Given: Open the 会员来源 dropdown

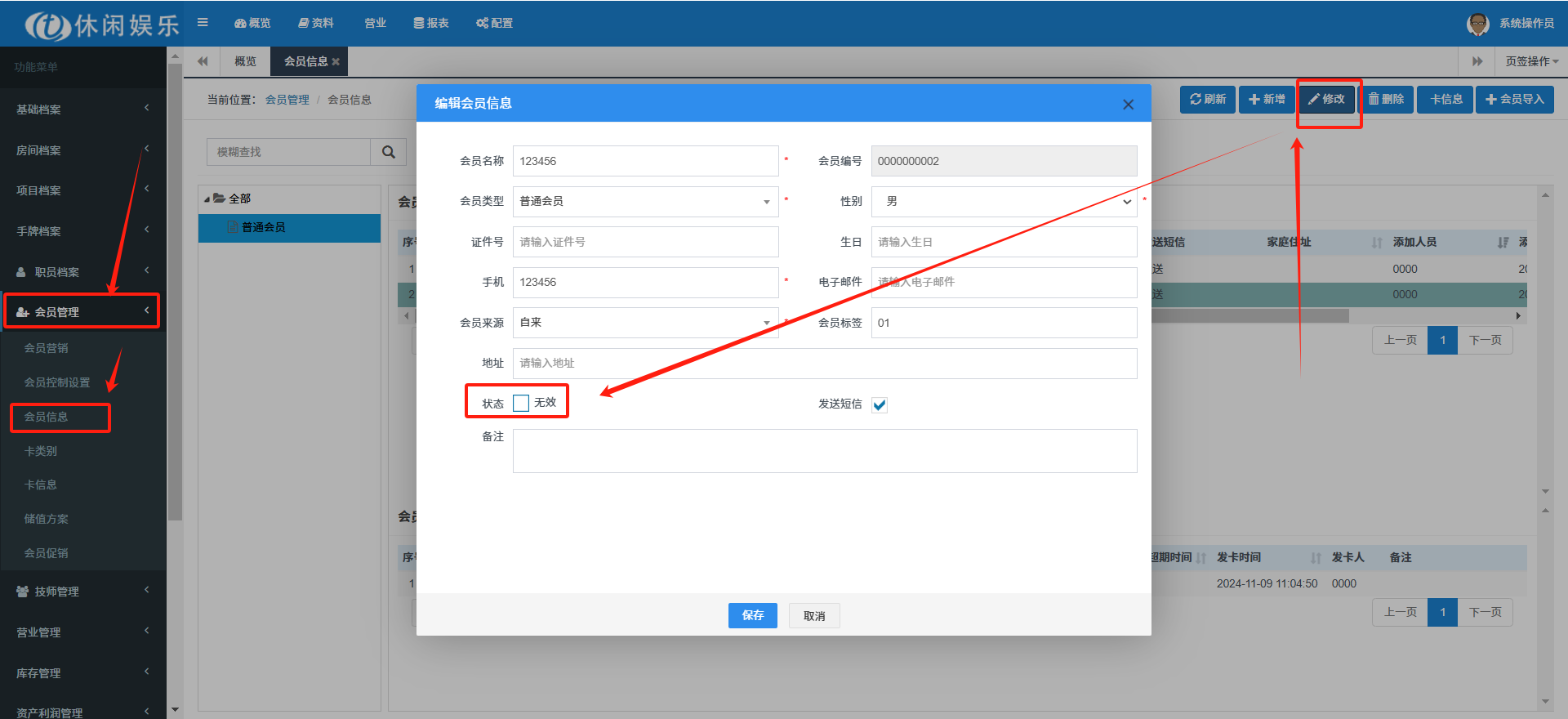Looking at the screenshot, I should [645, 323].
